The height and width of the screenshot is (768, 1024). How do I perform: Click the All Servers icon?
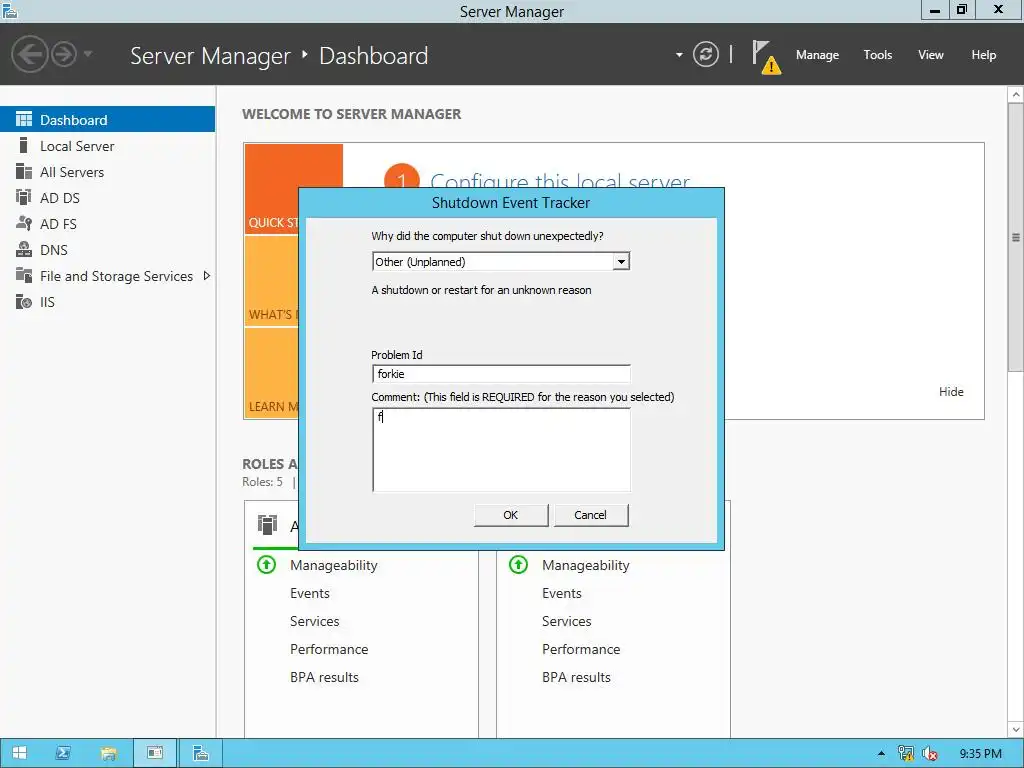(24, 171)
